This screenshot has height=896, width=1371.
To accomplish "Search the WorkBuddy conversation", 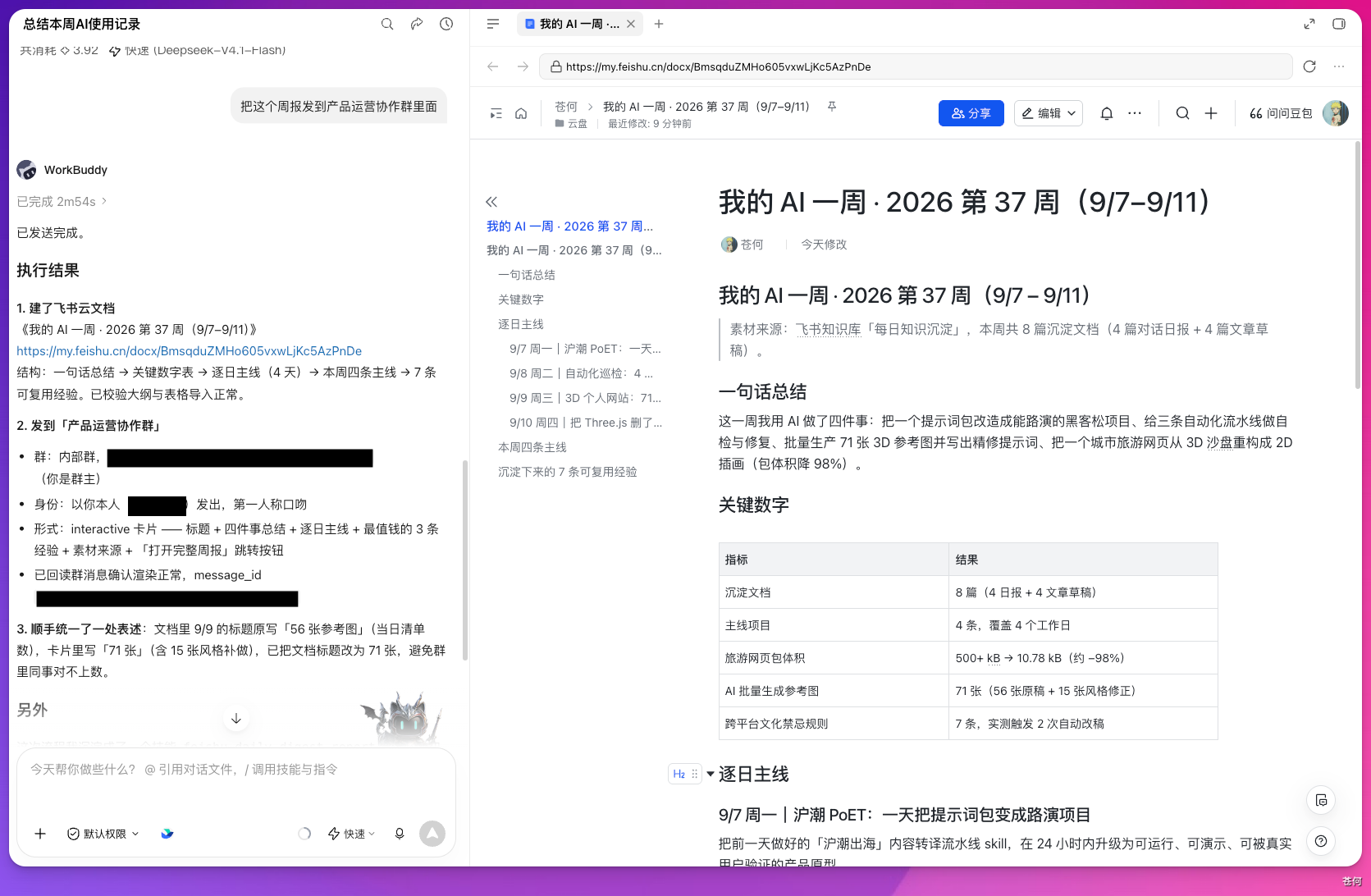I will (387, 24).
